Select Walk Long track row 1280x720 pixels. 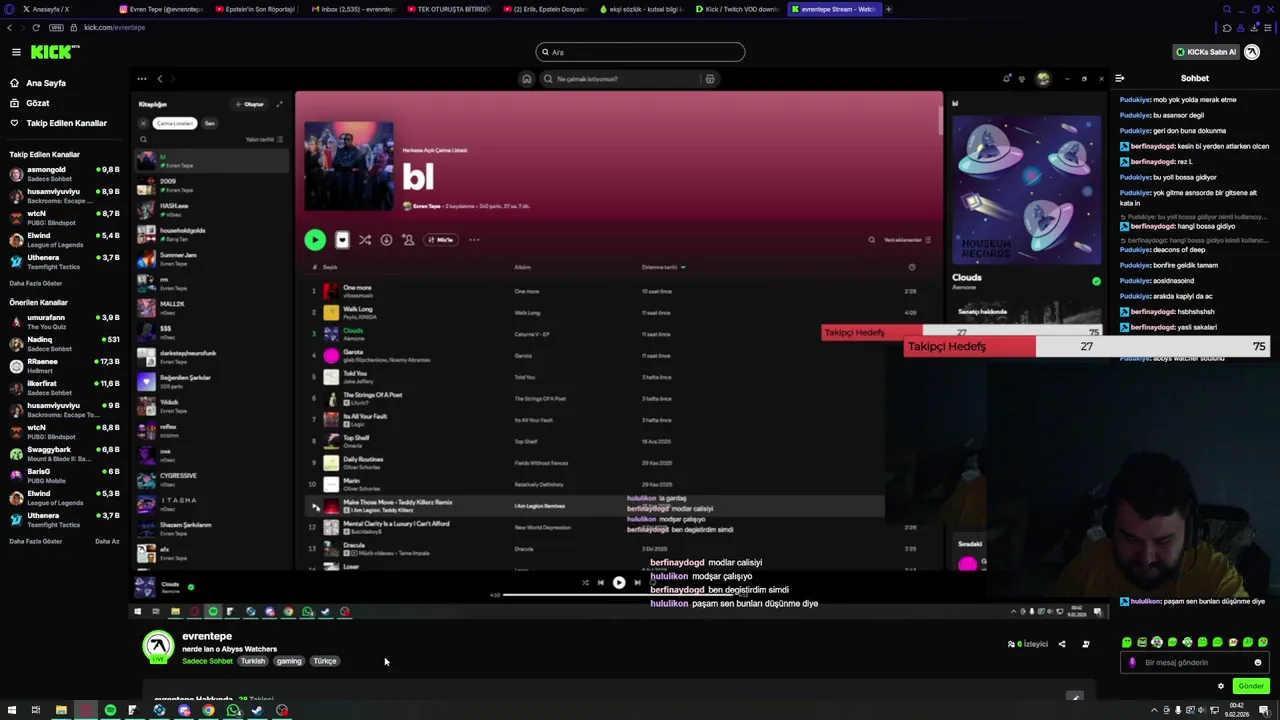click(x=614, y=313)
